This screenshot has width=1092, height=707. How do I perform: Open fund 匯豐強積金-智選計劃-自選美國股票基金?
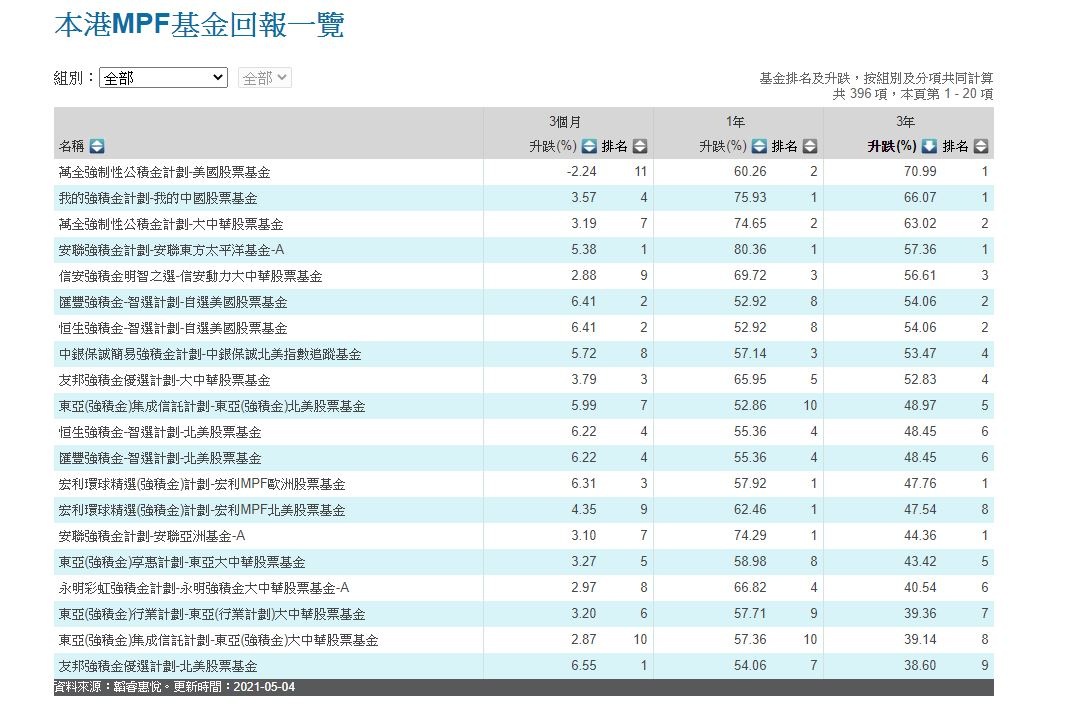[173, 302]
